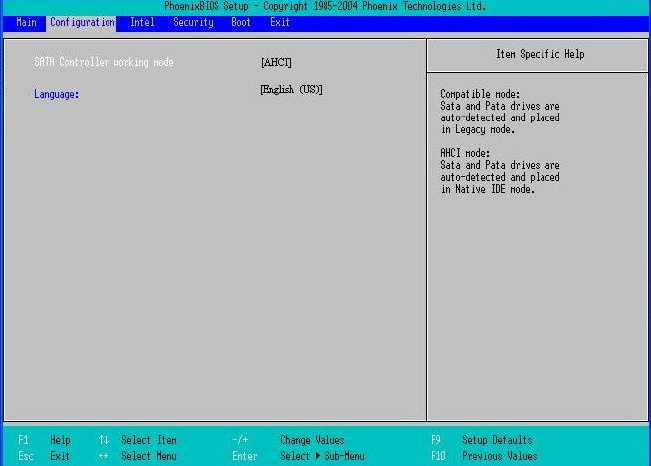Screen dimensions: 651x466
Task: Click the Enter key legend
Action: 245,456
